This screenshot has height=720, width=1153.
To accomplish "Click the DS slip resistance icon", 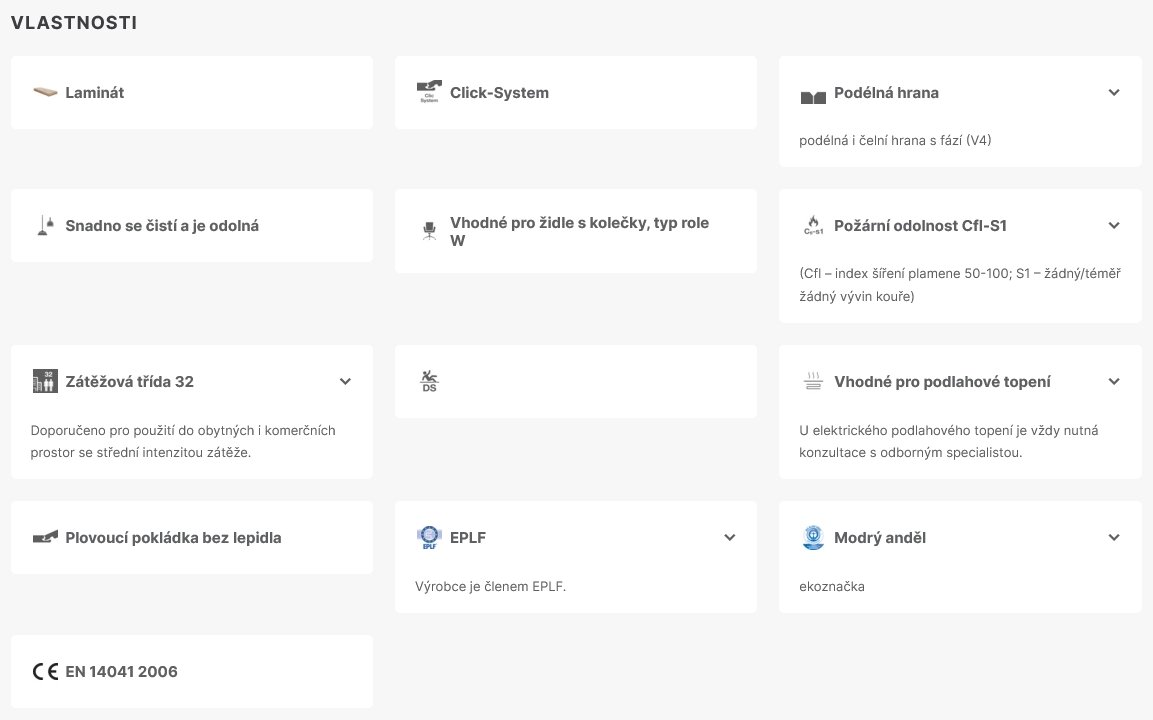I will pyautogui.click(x=429, y=381).
